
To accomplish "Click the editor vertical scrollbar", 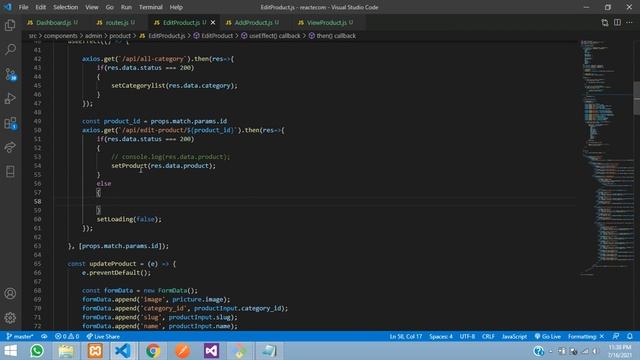I will tap(636, 98).
